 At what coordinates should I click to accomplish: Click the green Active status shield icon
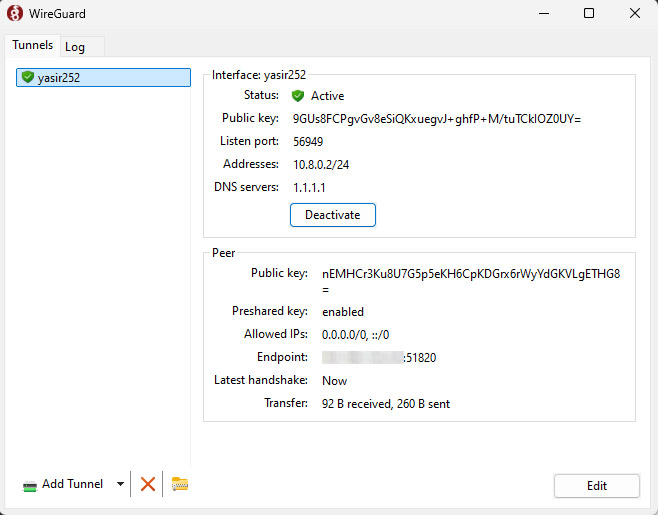click(x=298, y=96)
